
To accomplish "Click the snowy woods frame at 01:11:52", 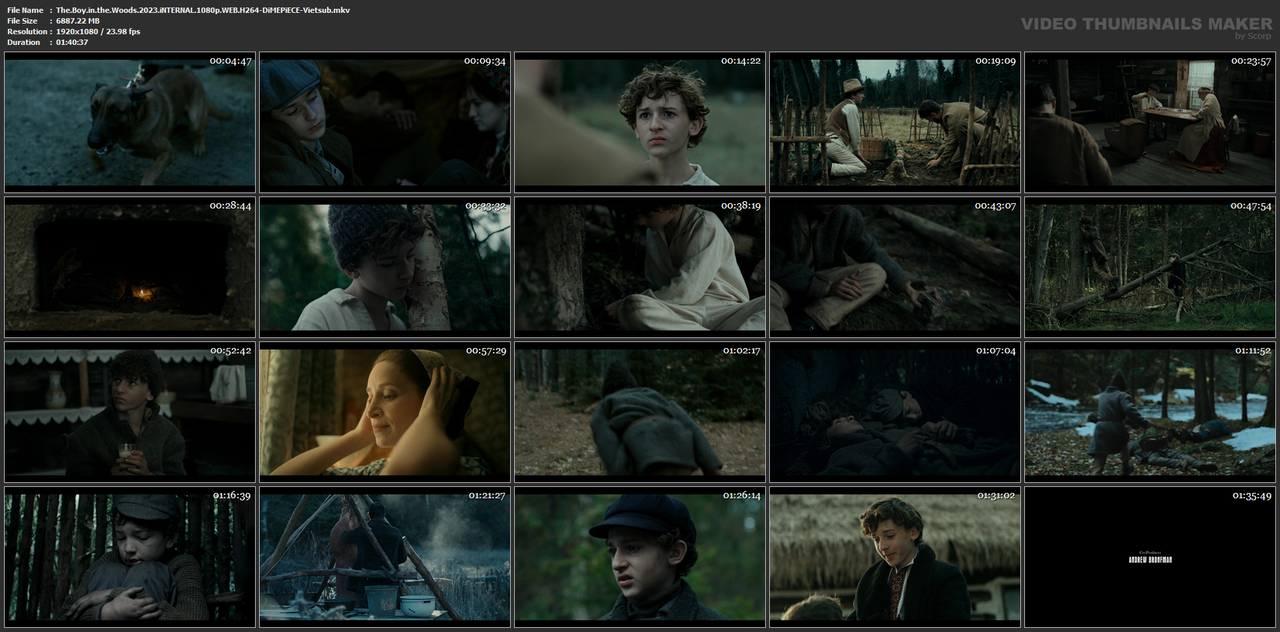I will click(x=1150, y=412).
